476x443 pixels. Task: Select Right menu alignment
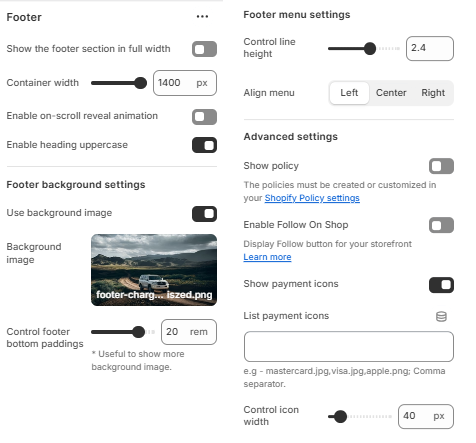tap(433, 93)
